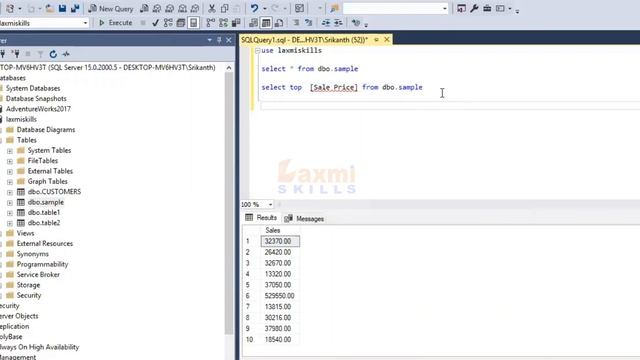
Task: Click the Save All icon
Action: coord(75,8)
